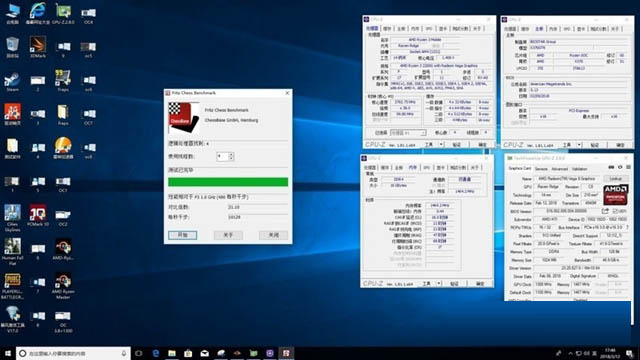Select the oc5 desktop file
This screenshot has width=640, height=360.
(88, 49)
